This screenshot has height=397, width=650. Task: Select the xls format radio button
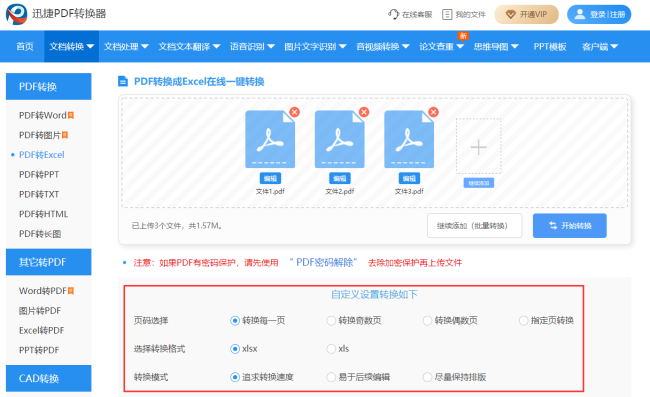[x=331, y=349]
